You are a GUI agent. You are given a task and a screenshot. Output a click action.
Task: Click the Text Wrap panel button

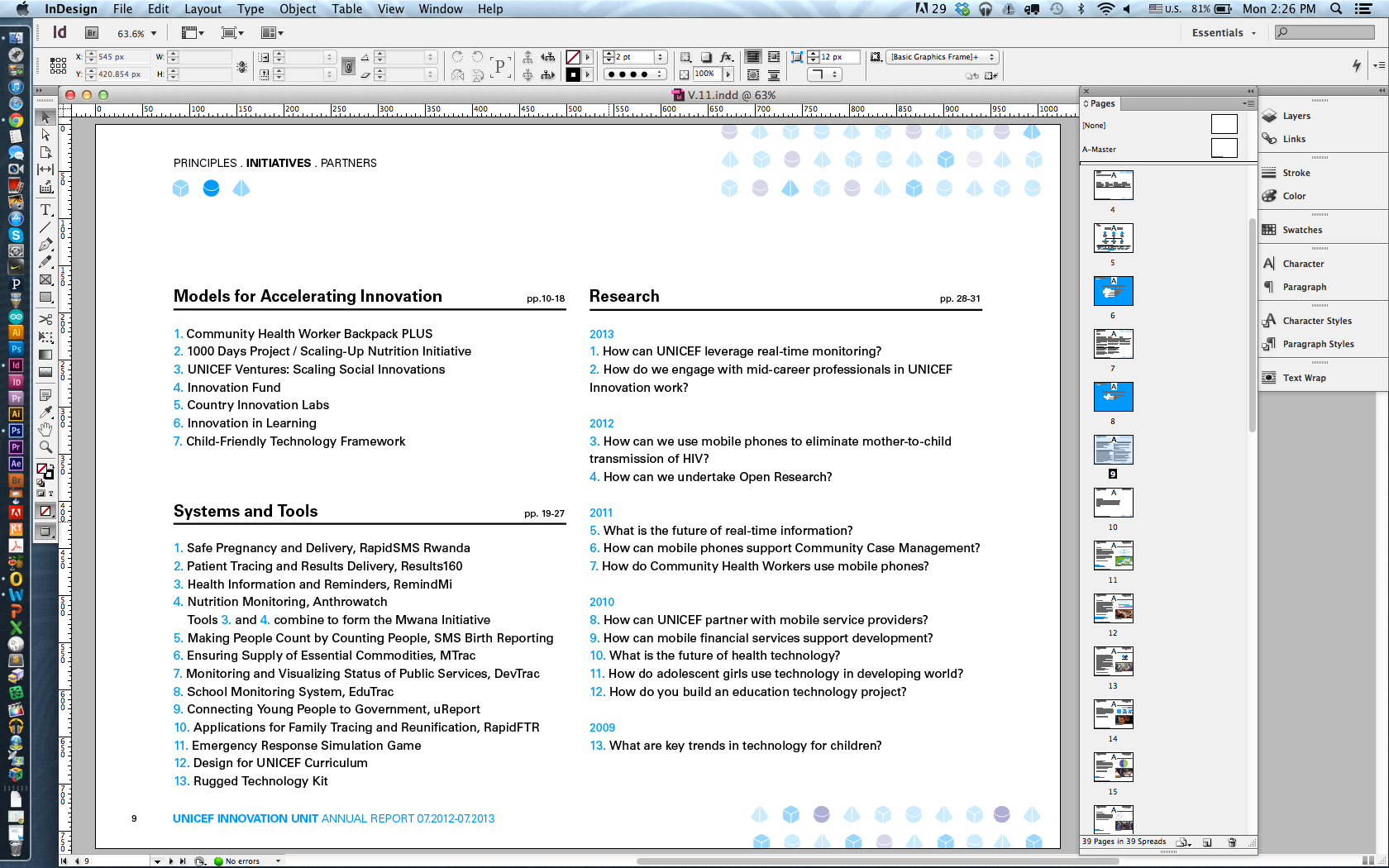pos(1303,378)
